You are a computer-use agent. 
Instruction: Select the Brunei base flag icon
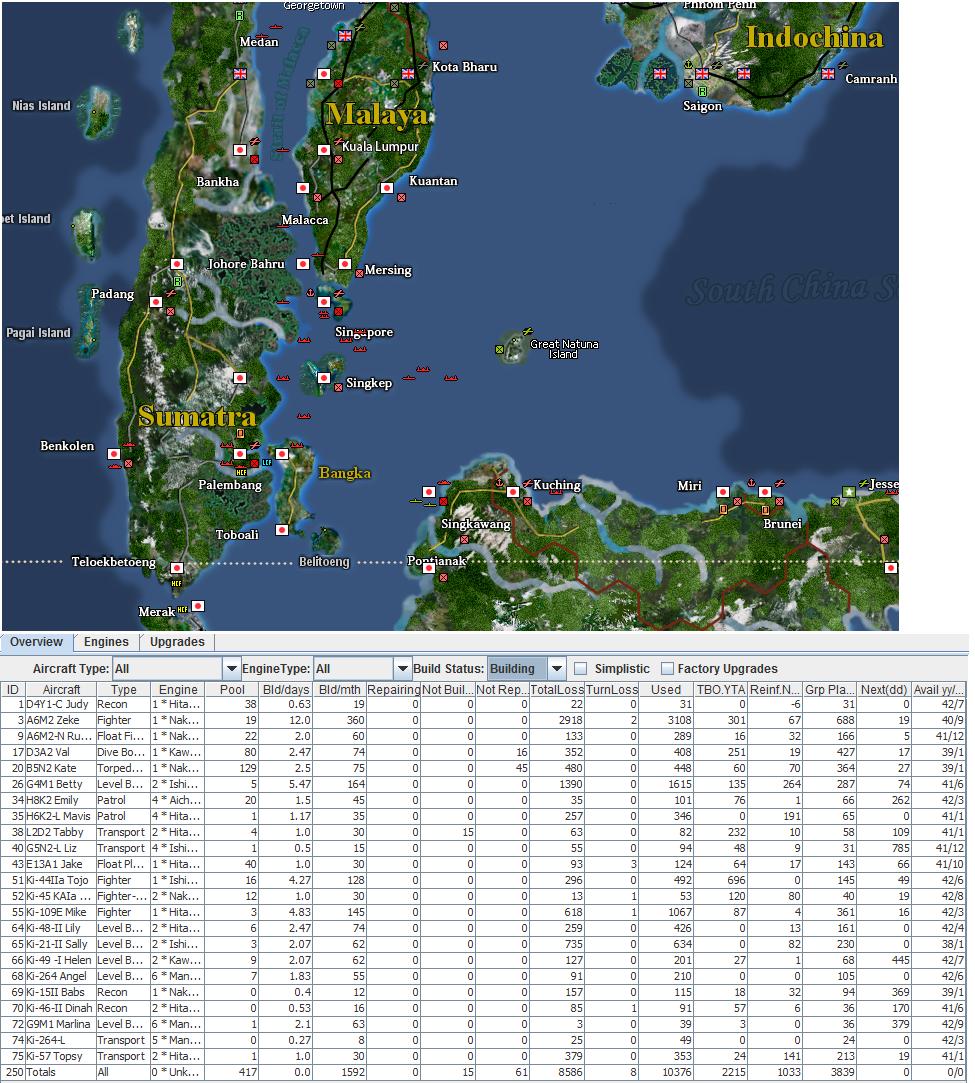[764, 492]
